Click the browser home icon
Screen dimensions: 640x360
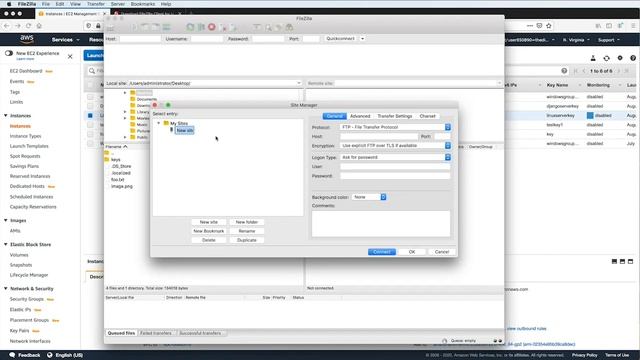(x=39, y=26)
